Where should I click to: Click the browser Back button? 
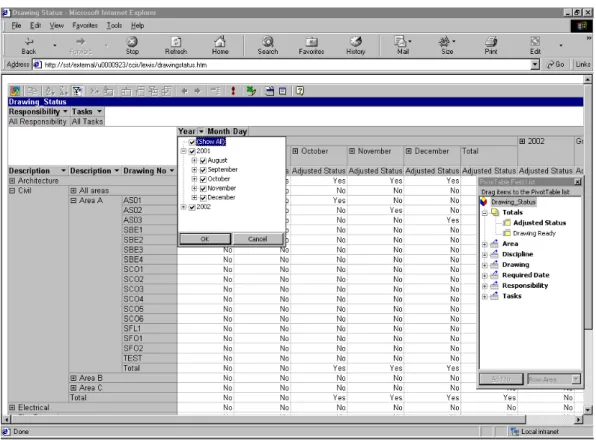[x=29, y=46]
